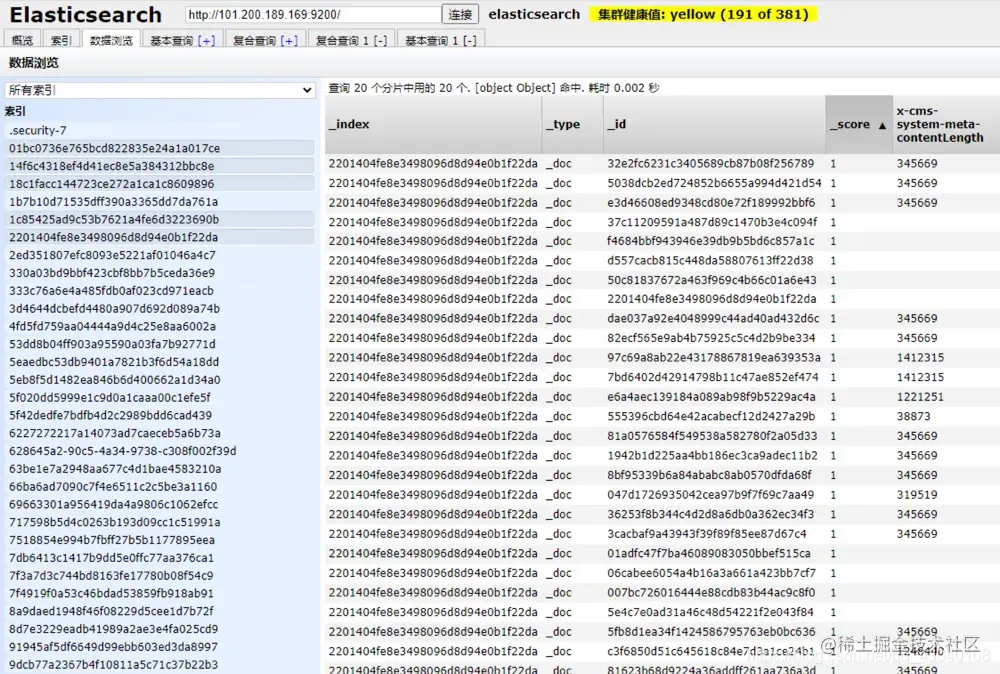Click content length value 38873
1000x674 pixels.
tap(913, 416)
